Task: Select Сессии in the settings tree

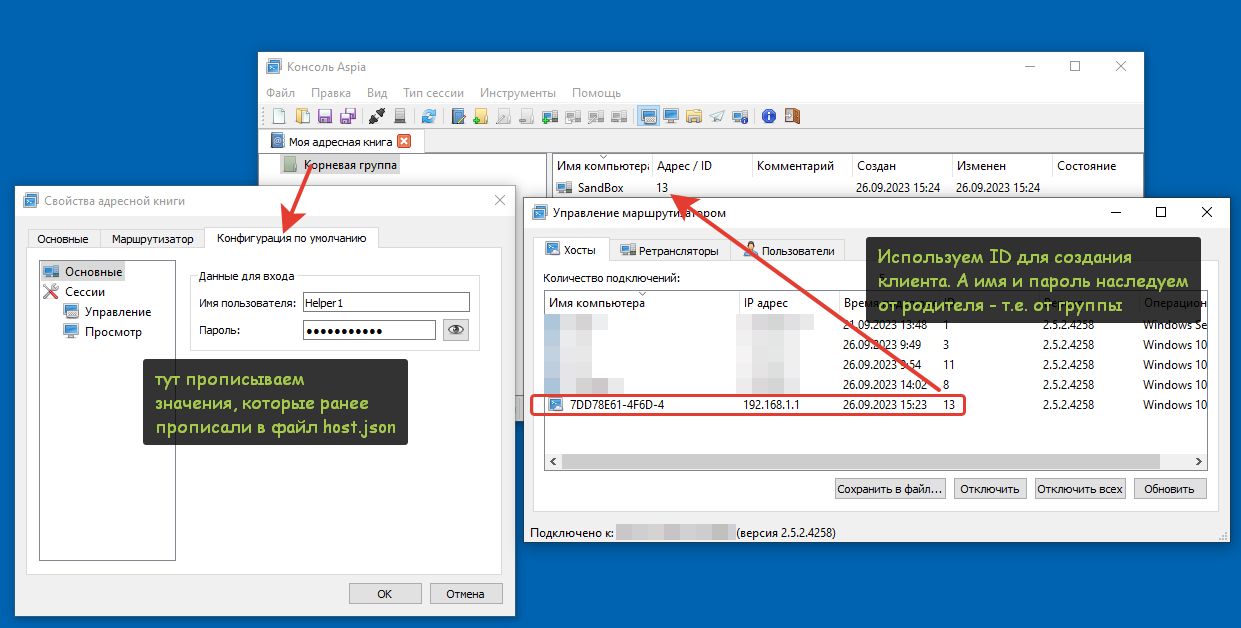Action: coord(85,292)
